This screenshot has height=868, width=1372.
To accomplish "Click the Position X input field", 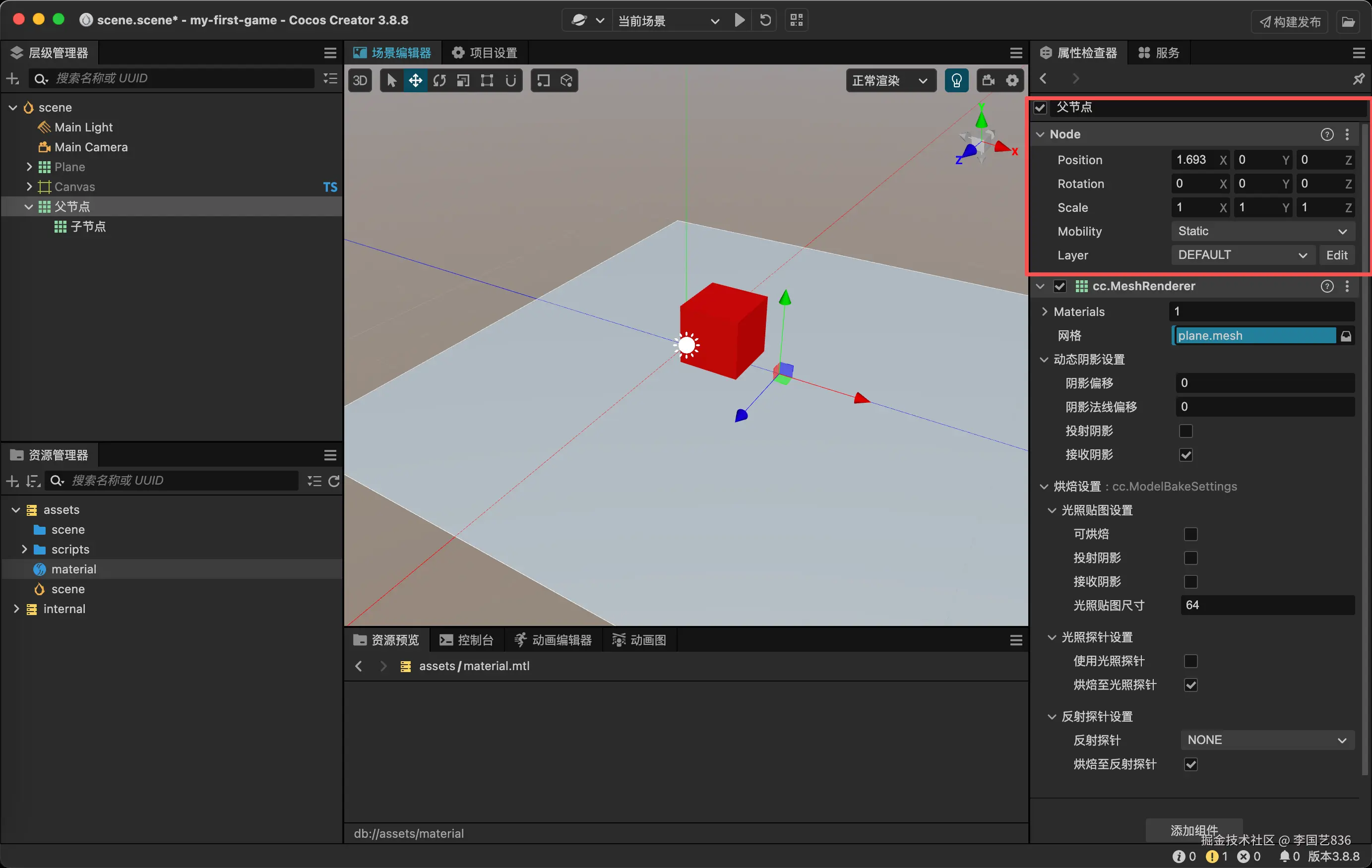I will tap(1194, 160).
